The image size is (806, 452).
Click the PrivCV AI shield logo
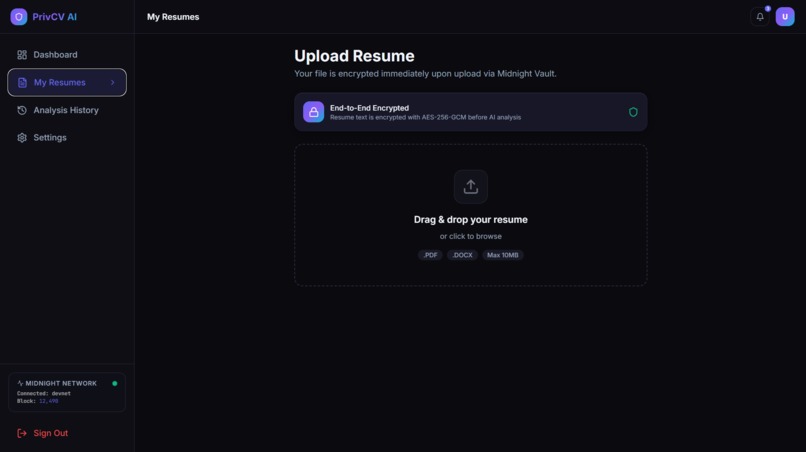pos(19,17)
